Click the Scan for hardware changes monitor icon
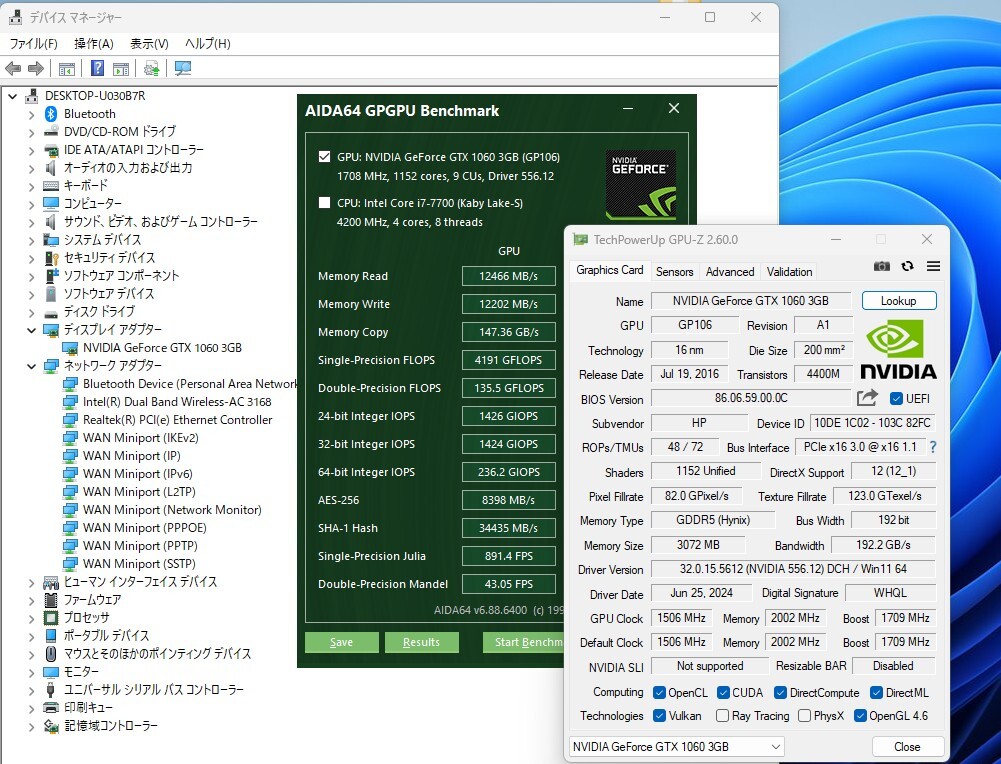The height and width of the screenshot is (764, 1001). [183, 68]
